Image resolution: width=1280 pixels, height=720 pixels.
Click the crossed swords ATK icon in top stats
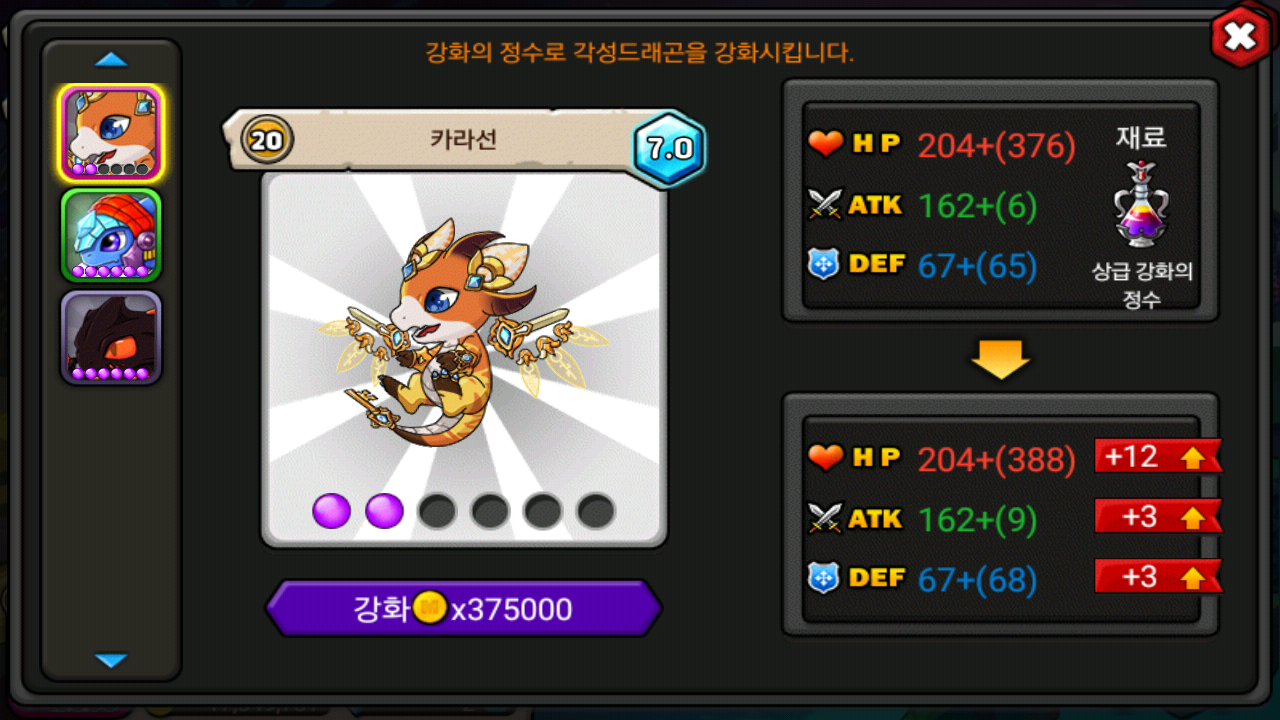pos(826,205)
